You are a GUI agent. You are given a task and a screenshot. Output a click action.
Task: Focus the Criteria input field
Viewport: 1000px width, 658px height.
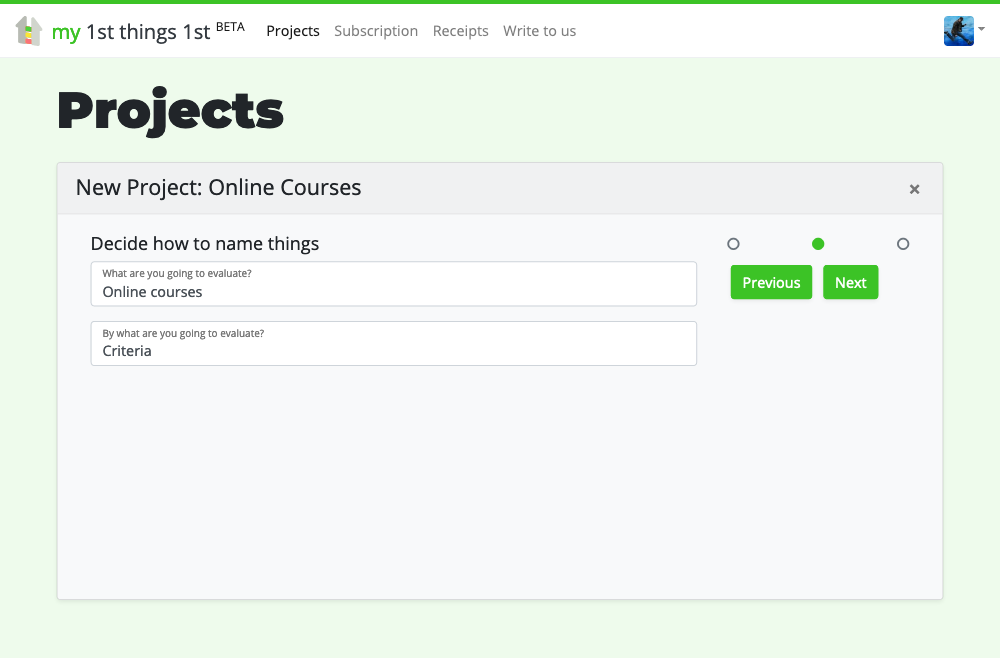393,344
